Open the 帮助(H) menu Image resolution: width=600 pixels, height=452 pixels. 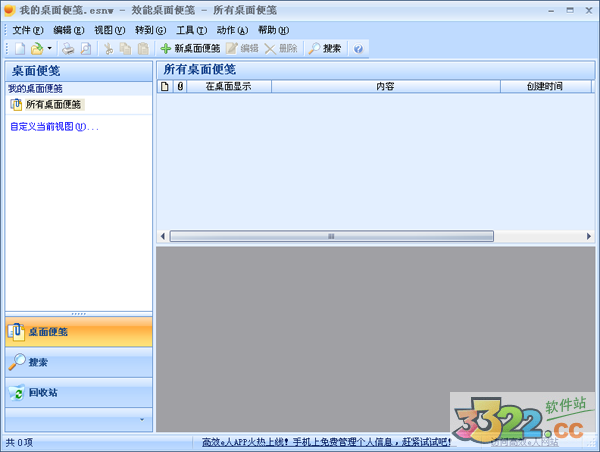point(273,30)
